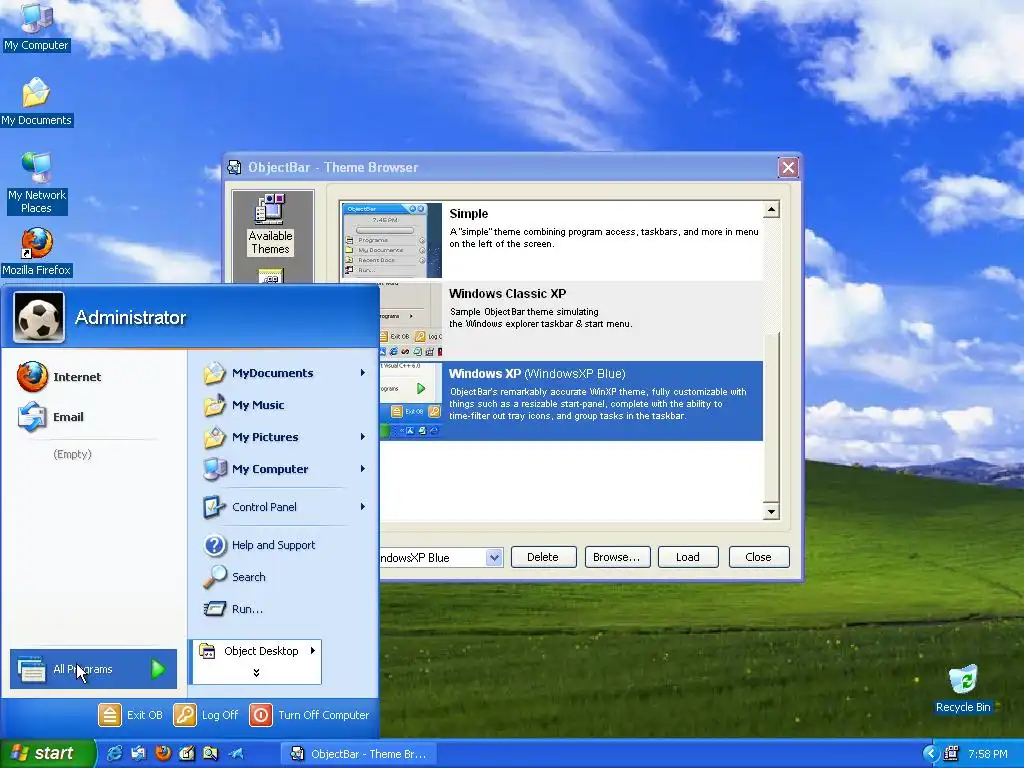Open Help and Support in the start menu
The height and width of the screenshot is (768, 1024).
click(x=284, y=545)
